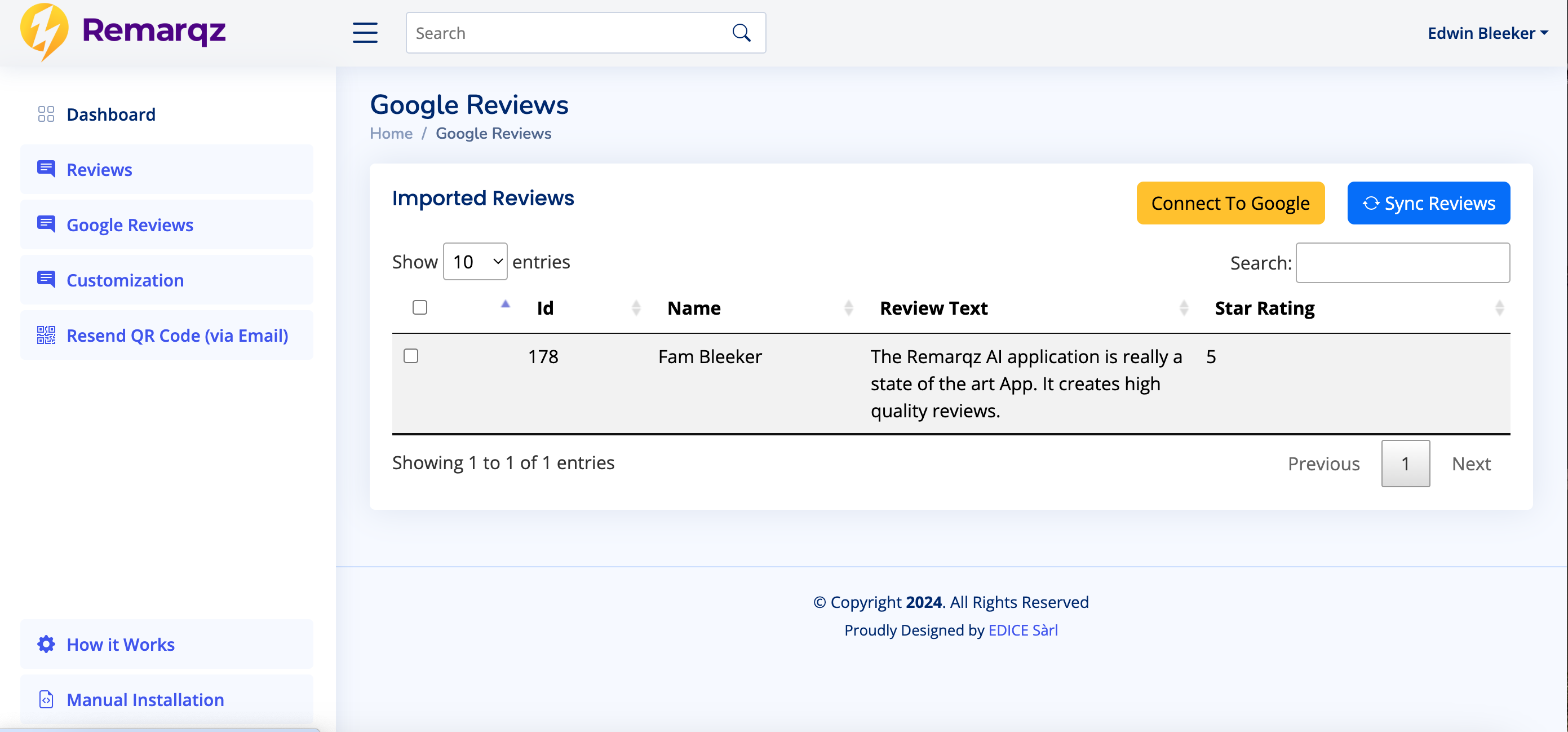Sort table by Star Rating column

pyautogui.click(x=1264, y=308)
